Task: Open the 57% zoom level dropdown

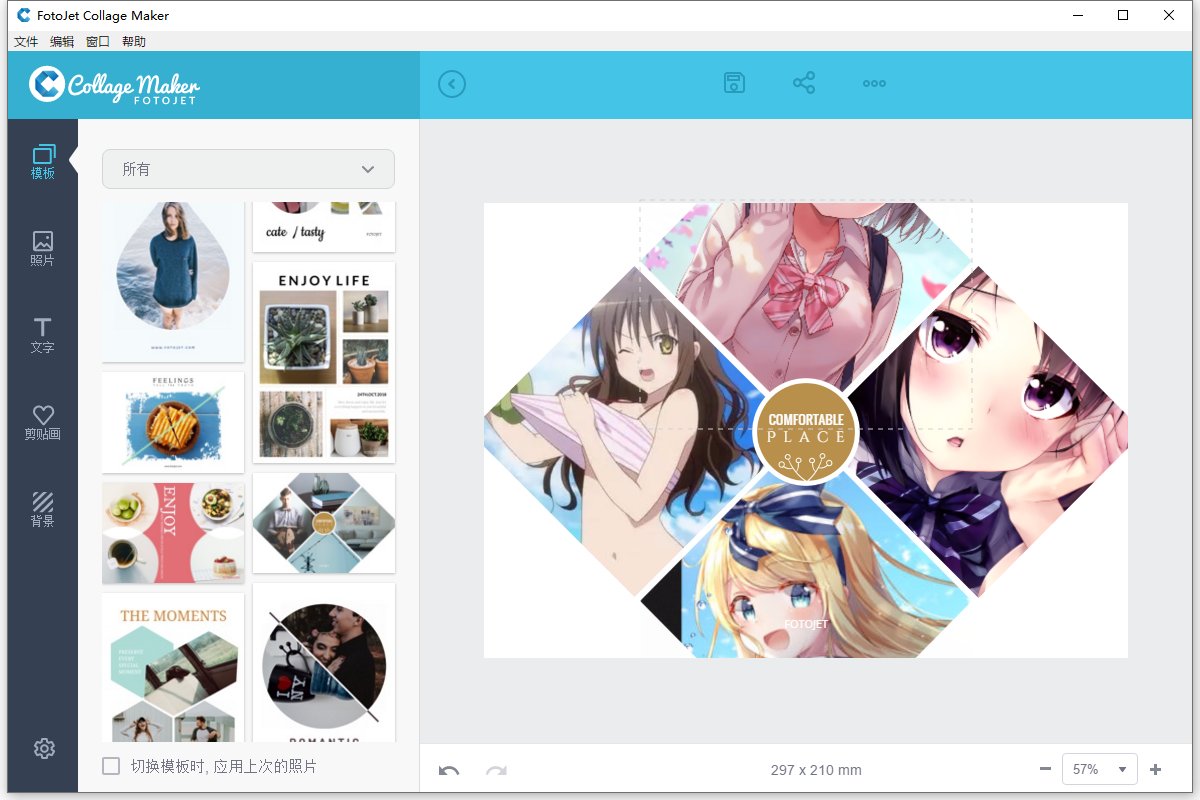Action: click(1099, 769)
